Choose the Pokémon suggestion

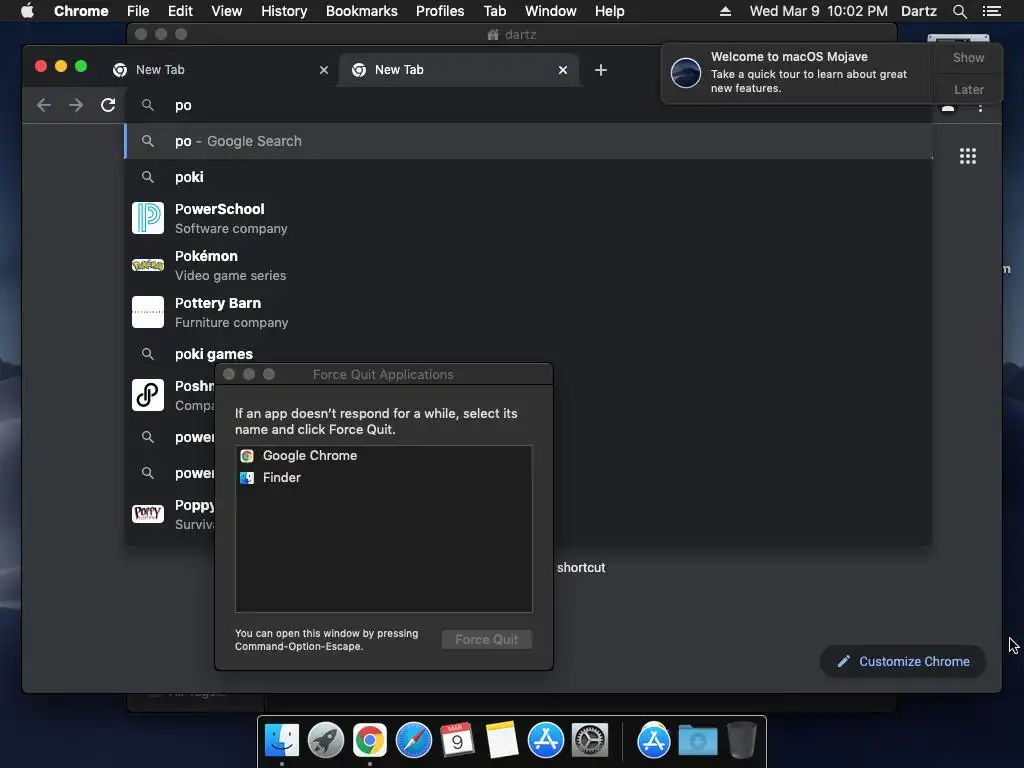pos(528,265)
